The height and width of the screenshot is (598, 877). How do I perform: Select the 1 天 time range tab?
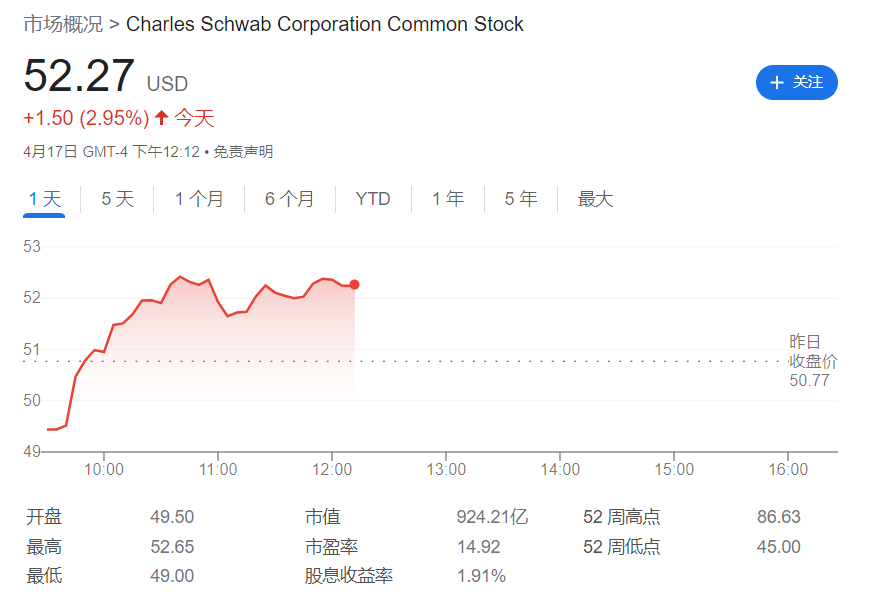pyautogui.click(x=45, y=199)
